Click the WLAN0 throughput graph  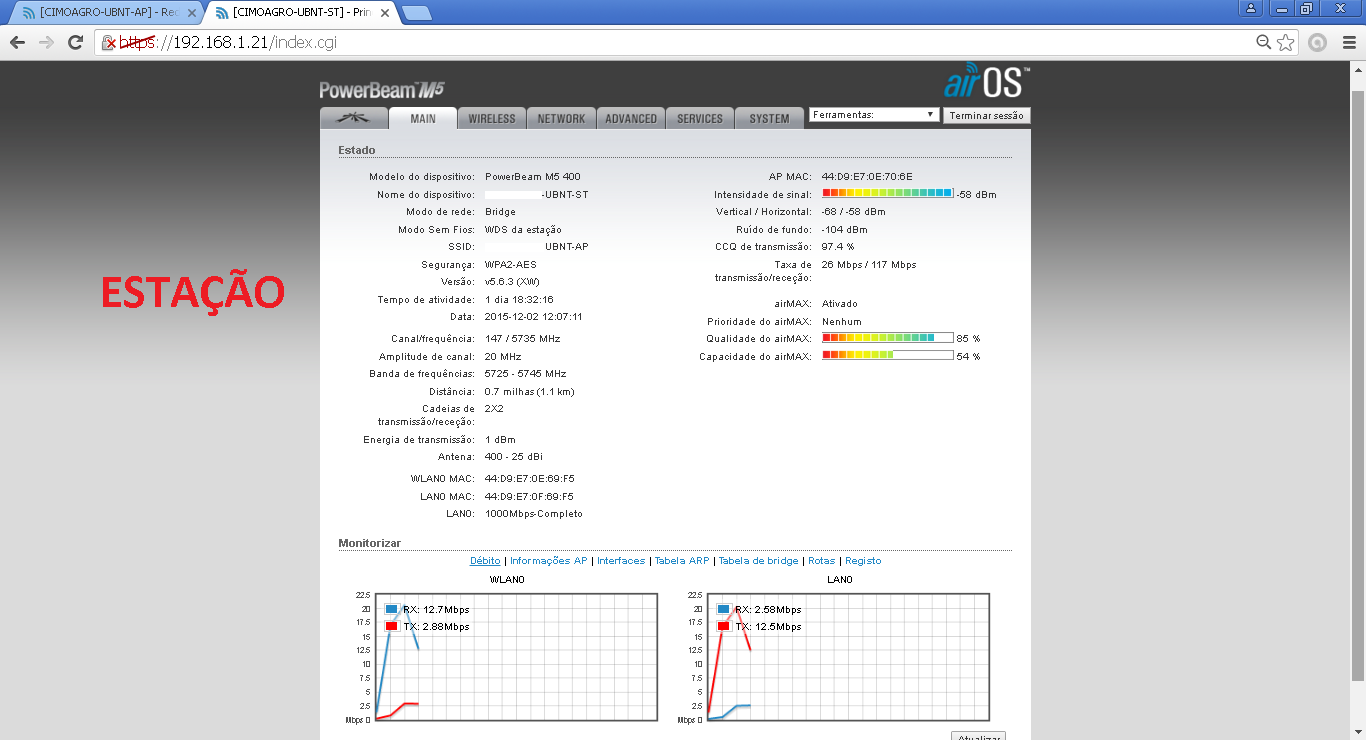point(515,656)
